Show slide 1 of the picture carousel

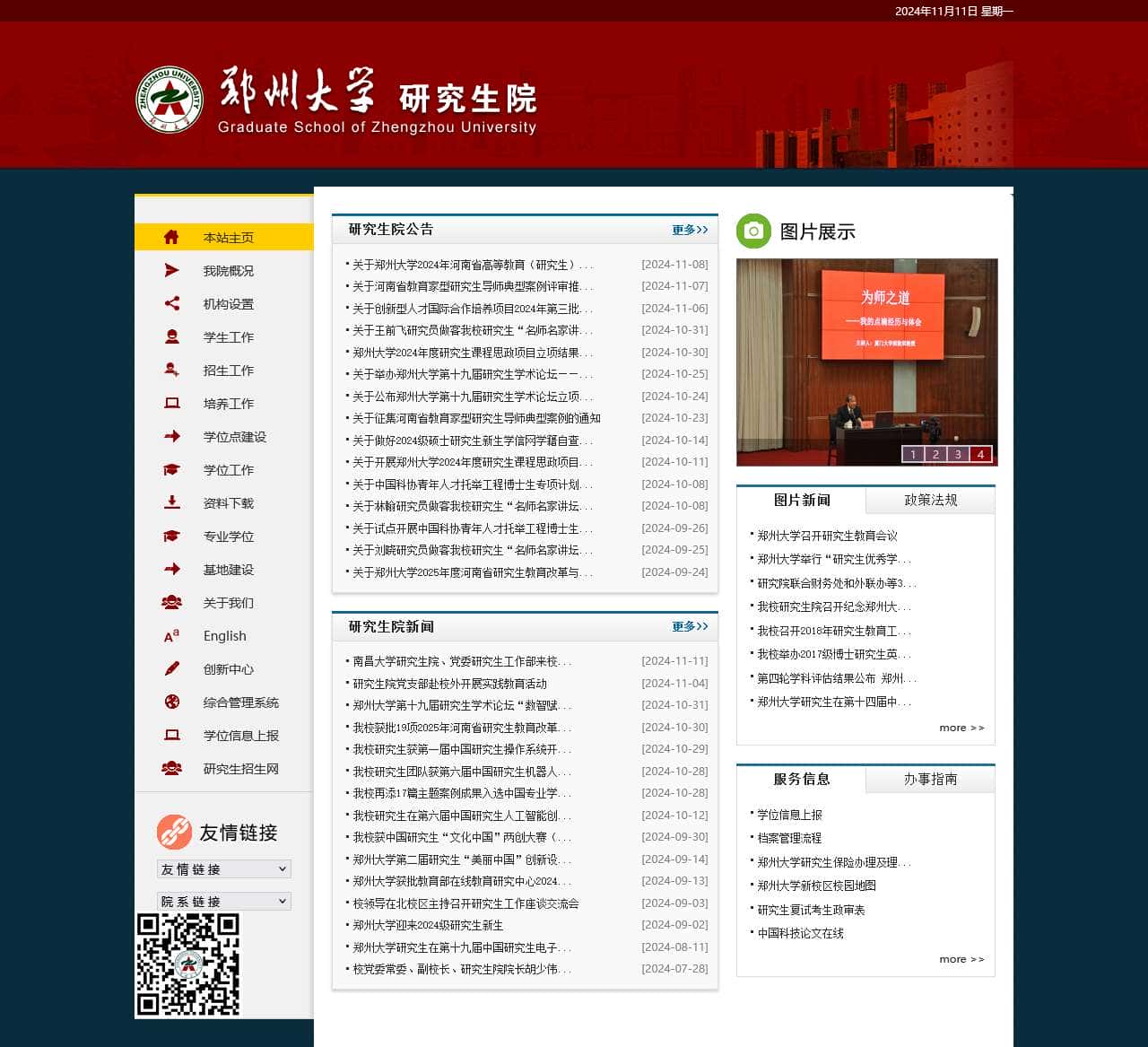[x=913, y=454]
